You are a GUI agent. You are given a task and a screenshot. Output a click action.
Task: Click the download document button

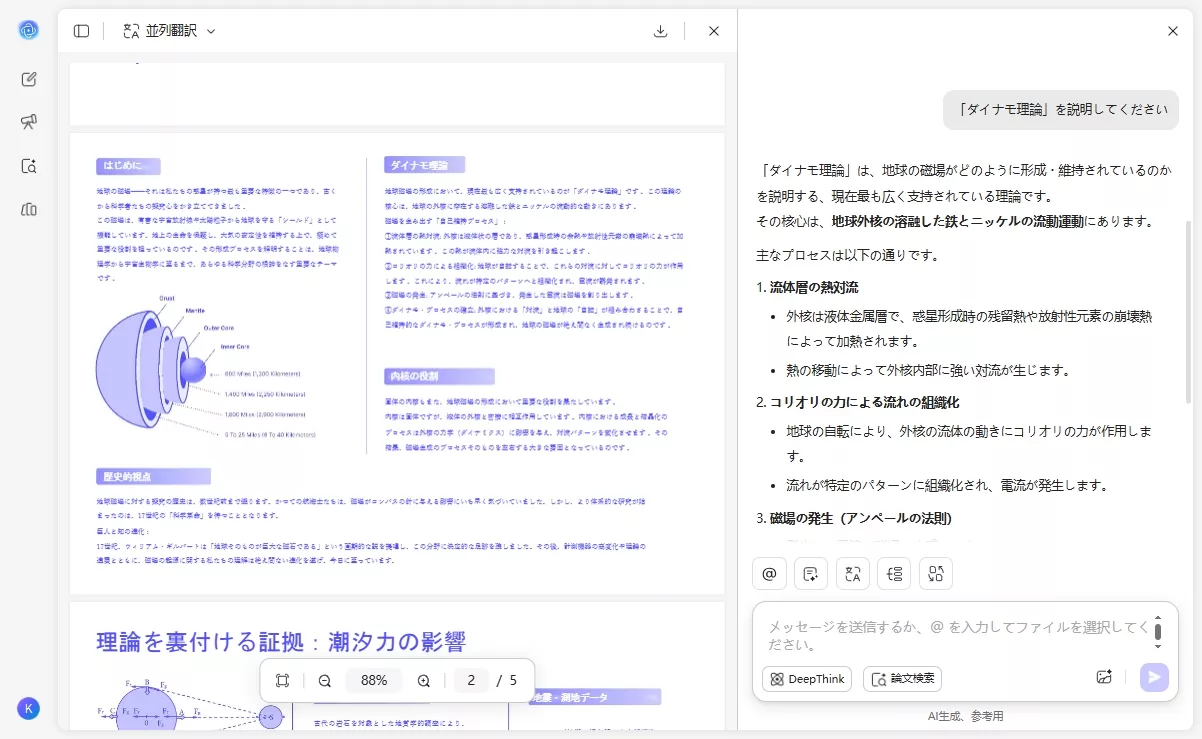(660, 31)
